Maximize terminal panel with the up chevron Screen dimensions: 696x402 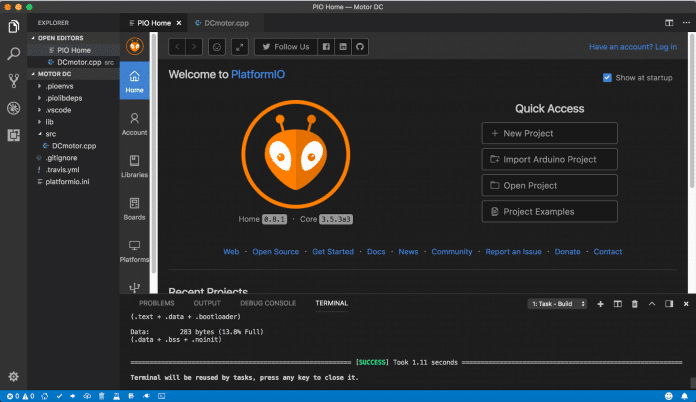(x=651, y=303)
